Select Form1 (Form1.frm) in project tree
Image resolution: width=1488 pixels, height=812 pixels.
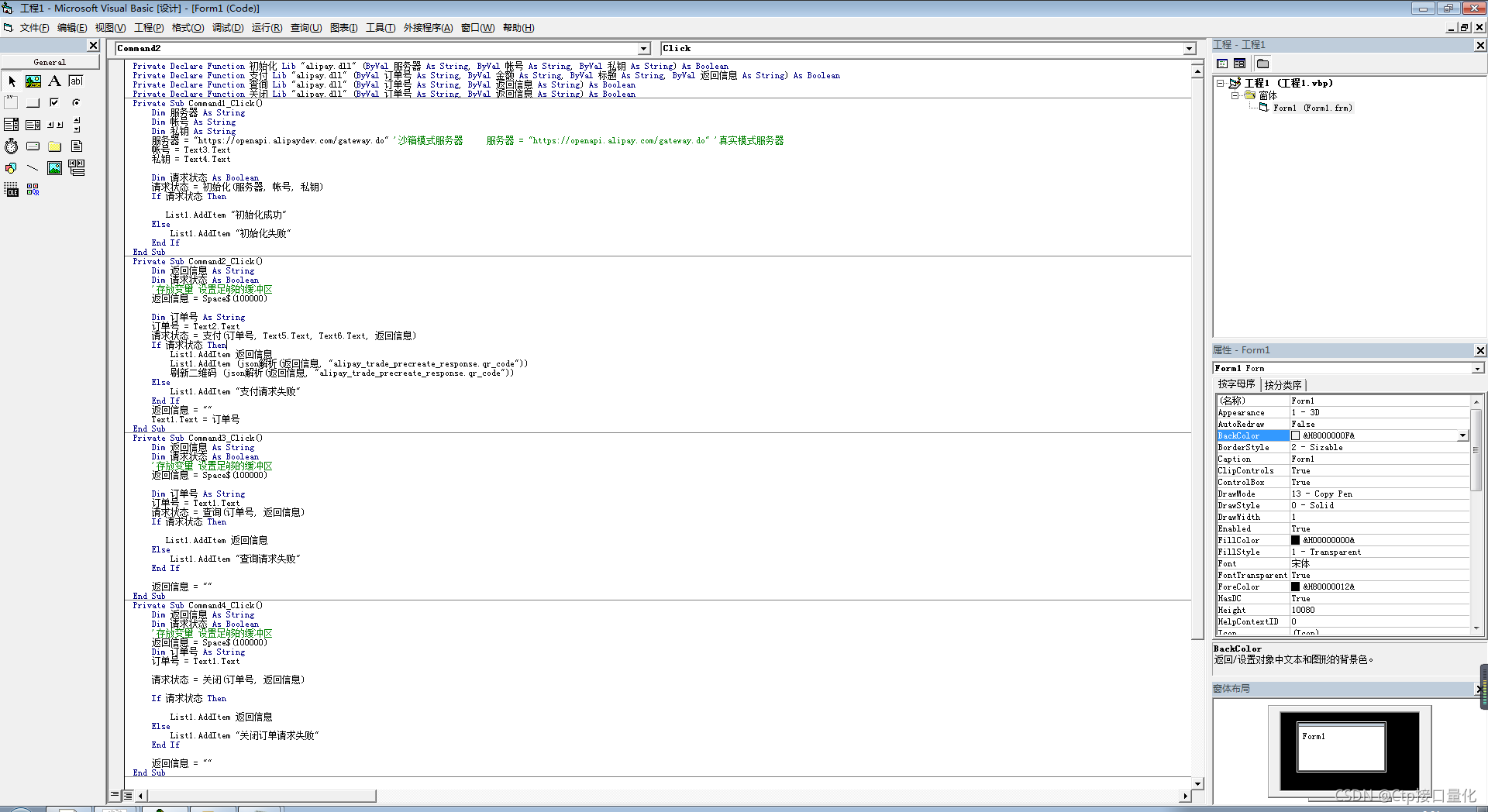[x=1312, y=108]
